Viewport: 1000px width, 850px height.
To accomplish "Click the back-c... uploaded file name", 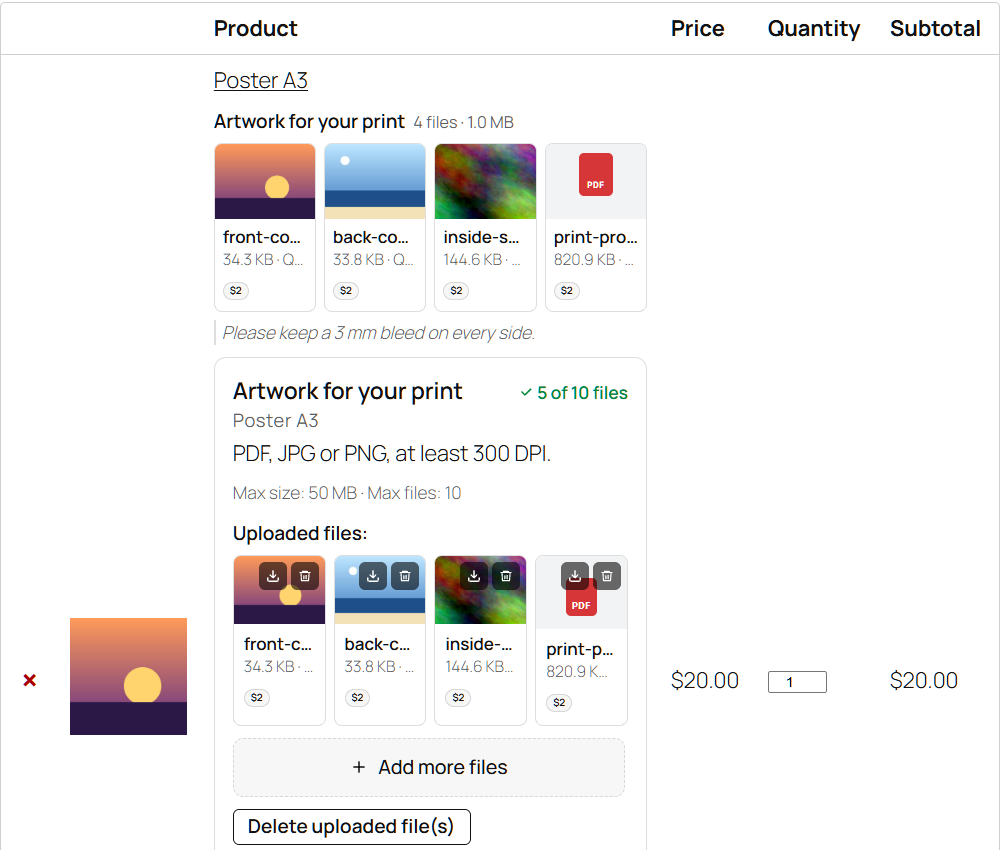I will (x=377, y=645).
